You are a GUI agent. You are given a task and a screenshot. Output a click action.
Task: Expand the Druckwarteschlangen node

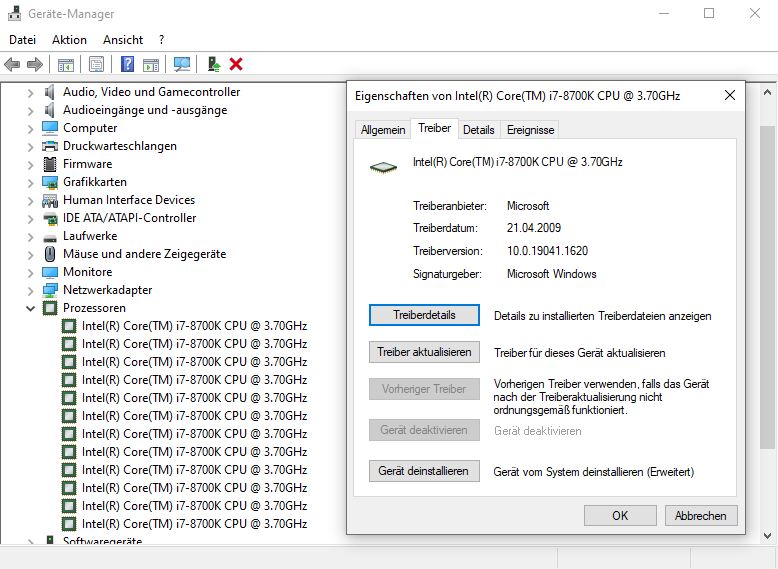point(30,147)
